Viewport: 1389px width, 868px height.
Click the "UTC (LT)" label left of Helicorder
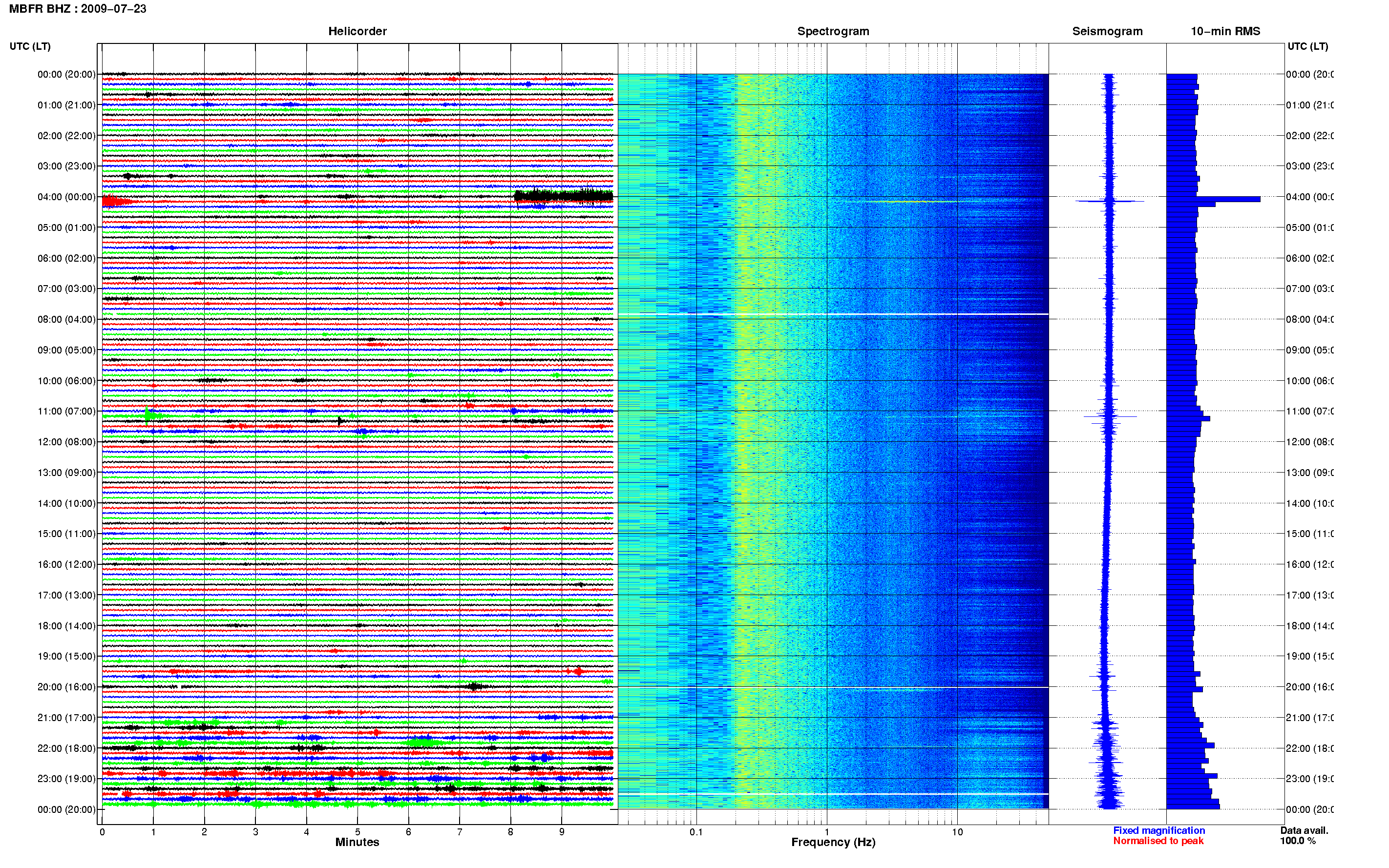coord(30,46)
